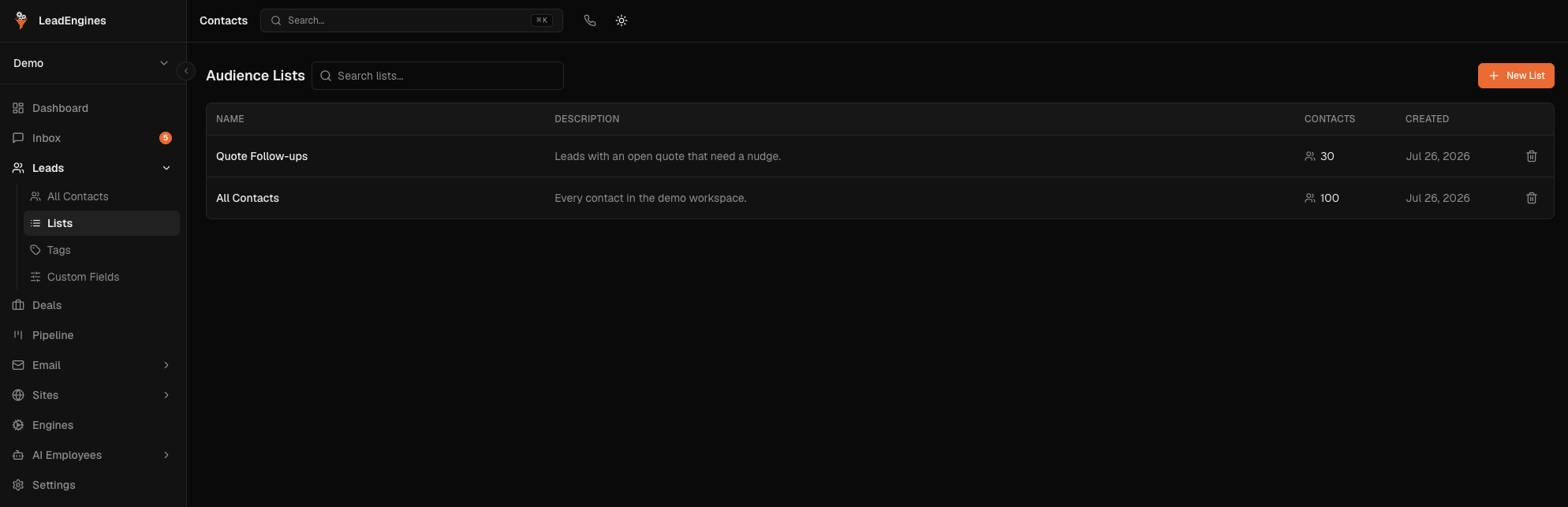Open the Demo workspace dropdown
The width and height of the screenshot is (1568, 507).
coord(93,63)
